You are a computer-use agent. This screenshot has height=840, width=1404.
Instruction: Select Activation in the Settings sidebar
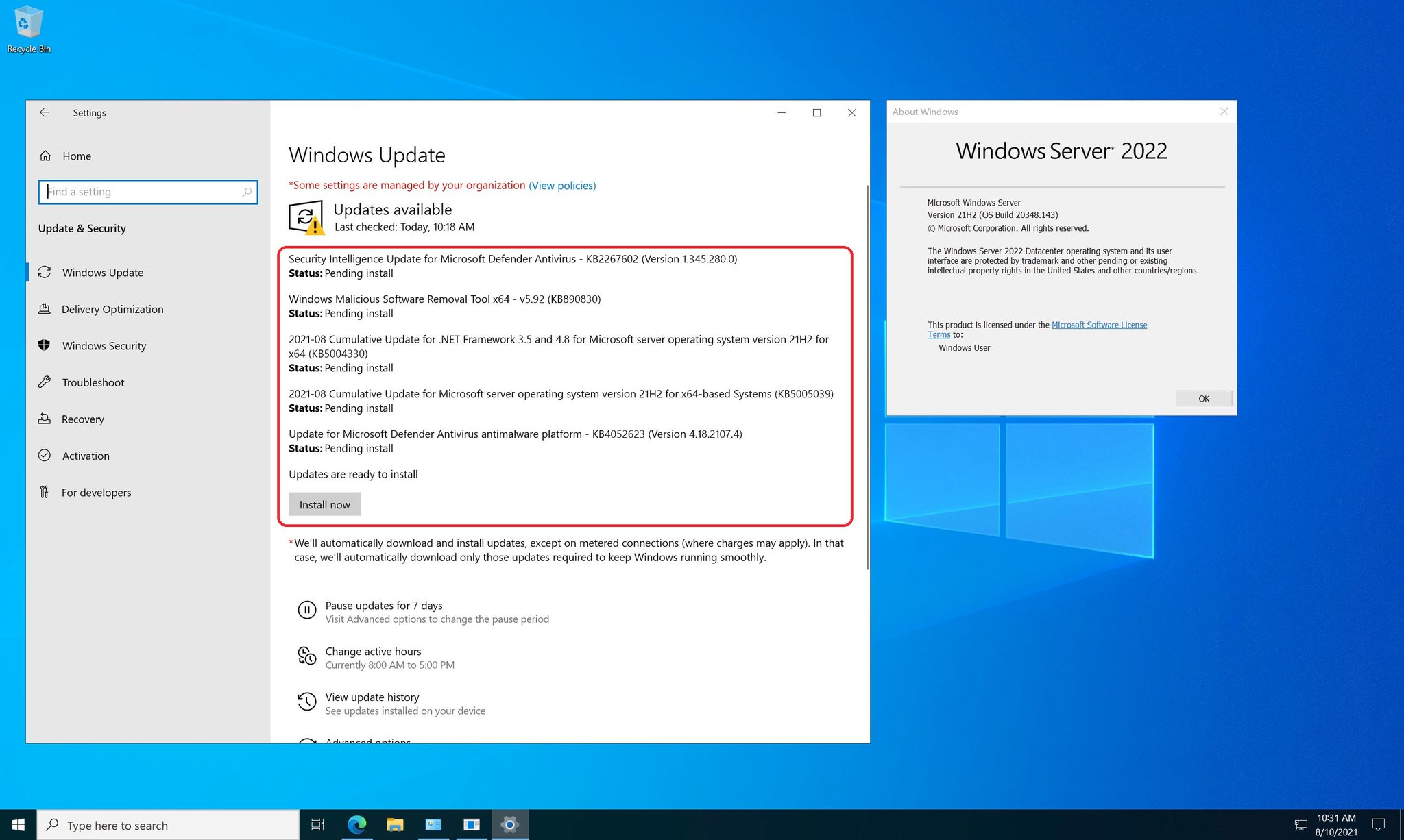(x=86, y=456)
